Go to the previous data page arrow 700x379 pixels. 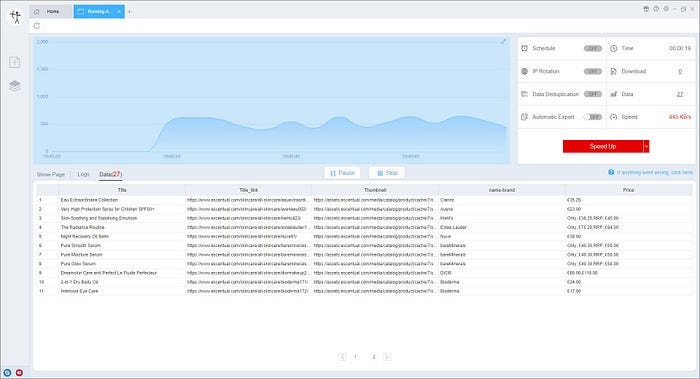click(342, 356)
